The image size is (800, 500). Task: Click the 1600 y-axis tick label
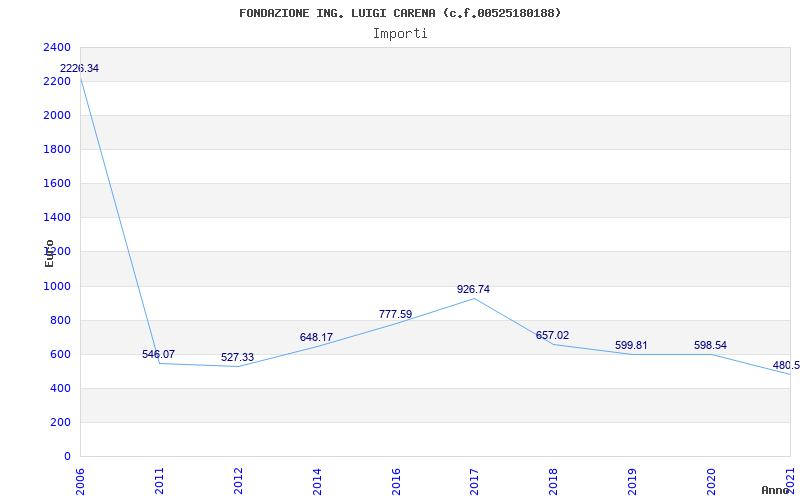click(58, 184)
